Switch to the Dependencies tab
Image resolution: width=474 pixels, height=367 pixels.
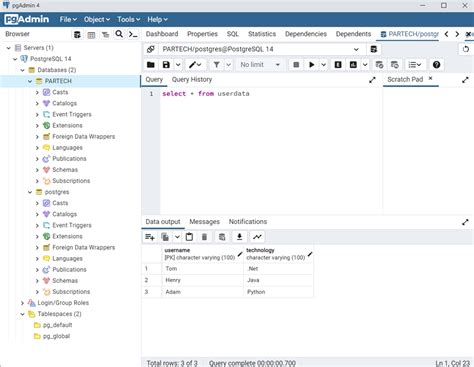(x=306, y=34)
